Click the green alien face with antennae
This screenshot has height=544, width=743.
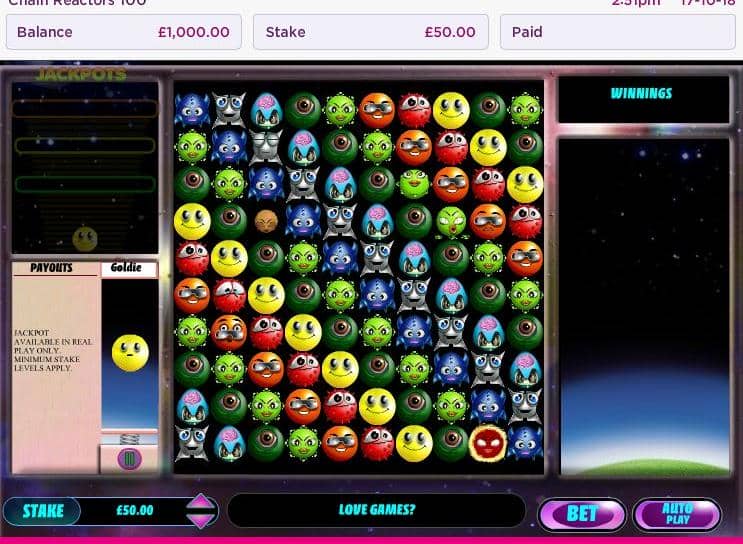451,221
